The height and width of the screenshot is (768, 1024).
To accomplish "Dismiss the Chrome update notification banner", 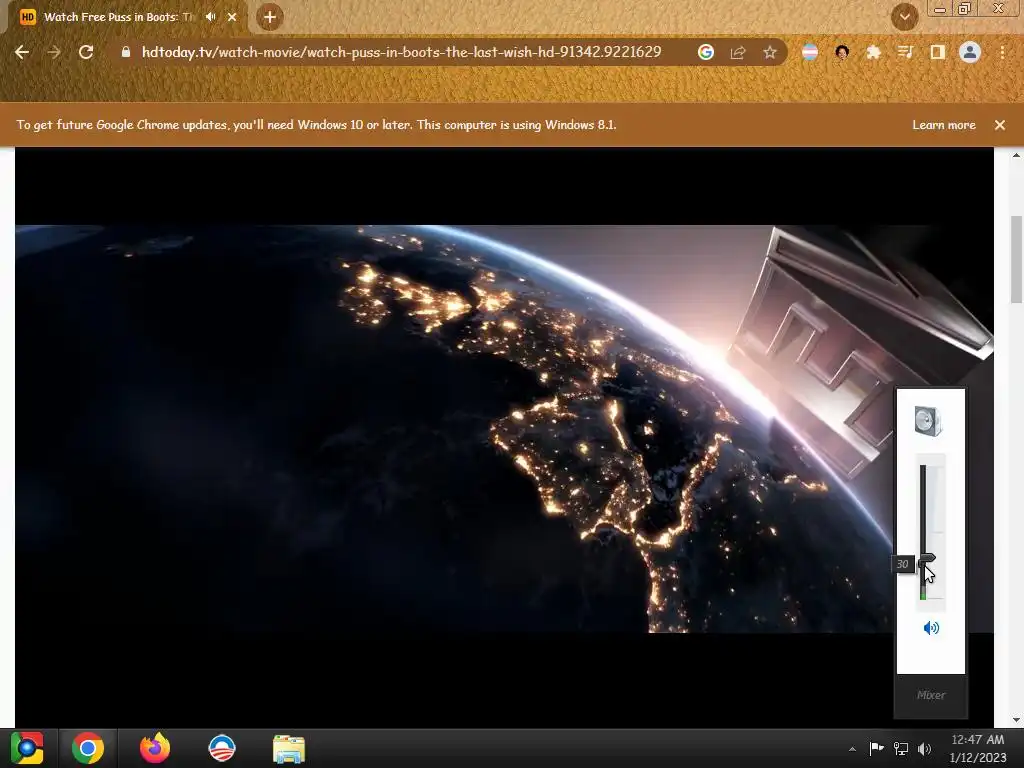I will [x=1000, y=125].
